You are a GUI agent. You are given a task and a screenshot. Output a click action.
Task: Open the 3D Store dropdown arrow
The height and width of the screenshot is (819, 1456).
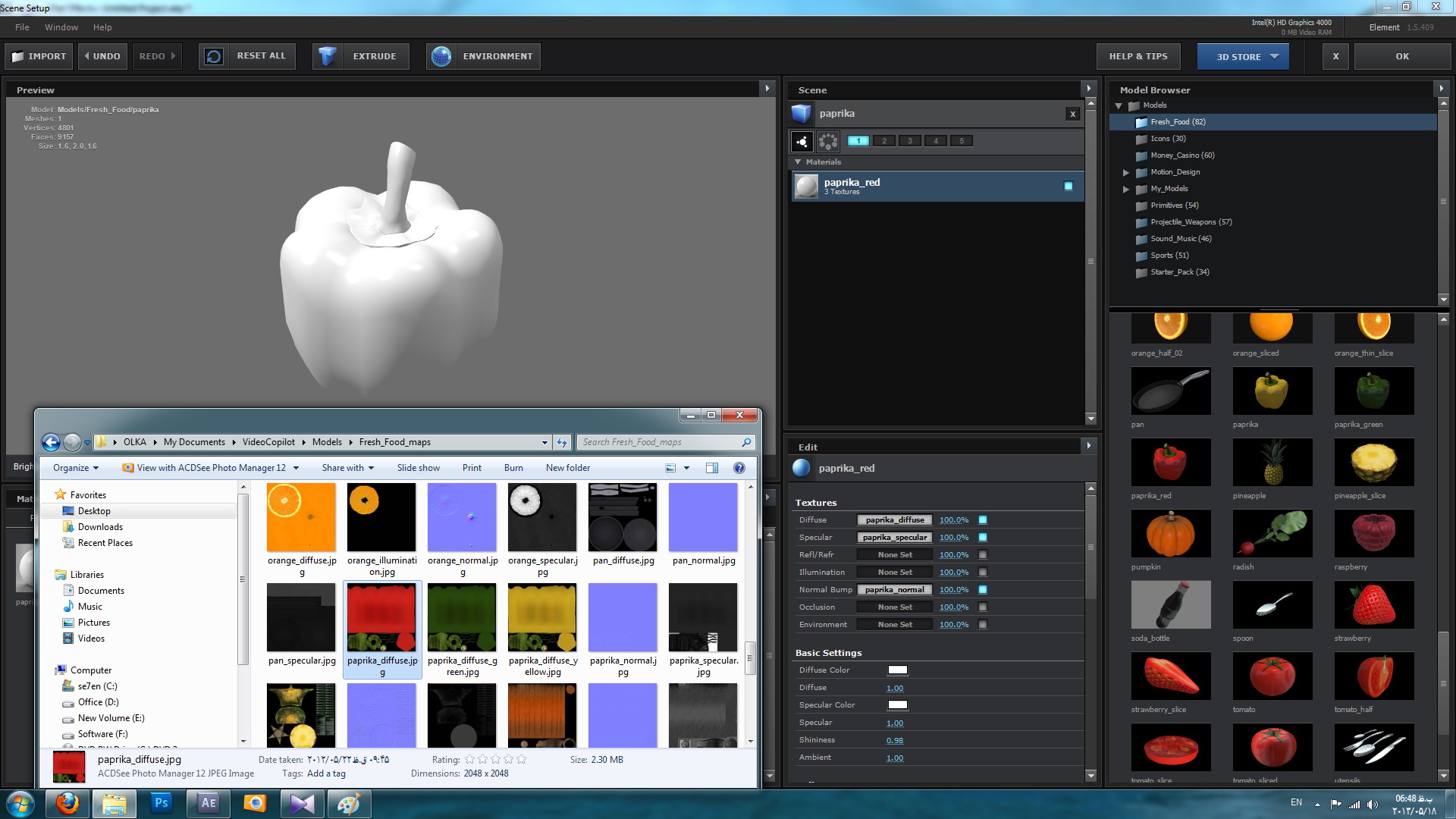(x=1275, y=56)
